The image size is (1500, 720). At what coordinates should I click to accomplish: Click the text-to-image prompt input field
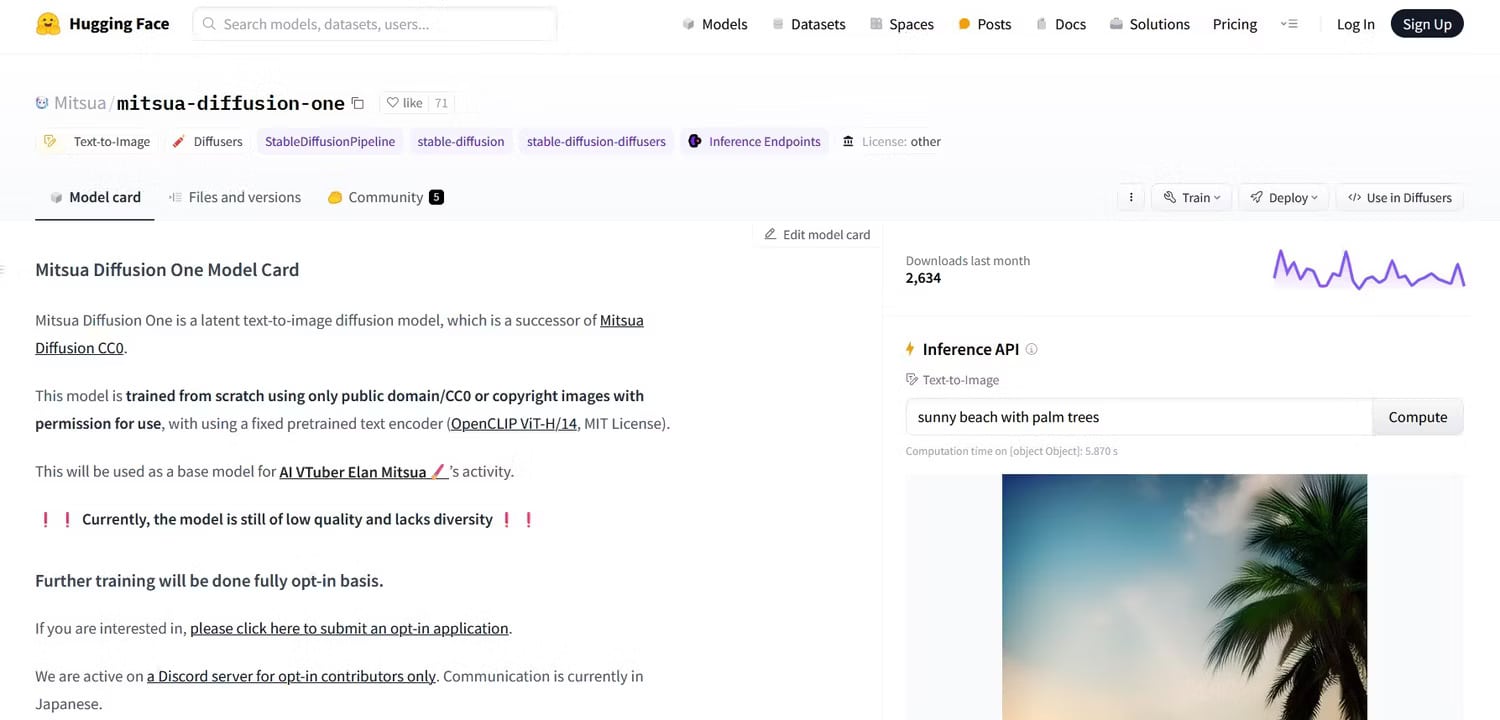pyautogui.click(x=1139, y=417)
